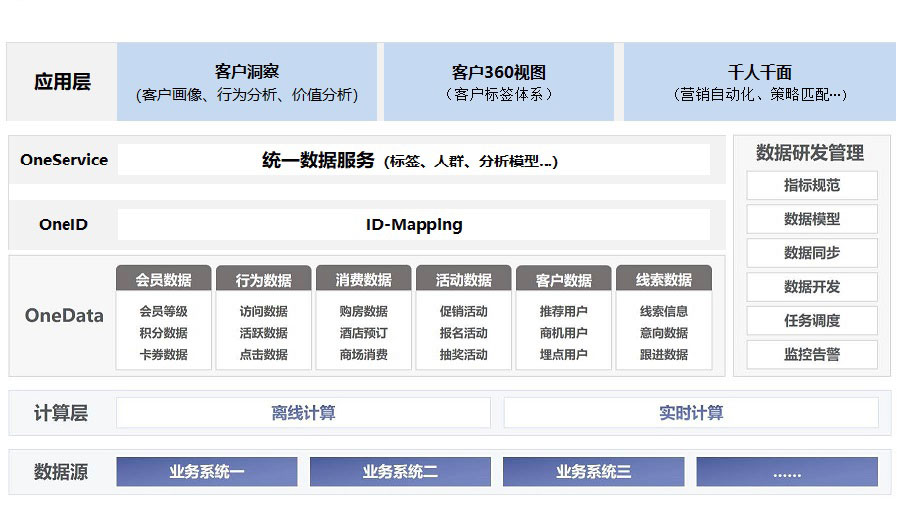This screenshot has width=897, height=513.
Task: Select the ID-Mapping bar
Action: 413,224
